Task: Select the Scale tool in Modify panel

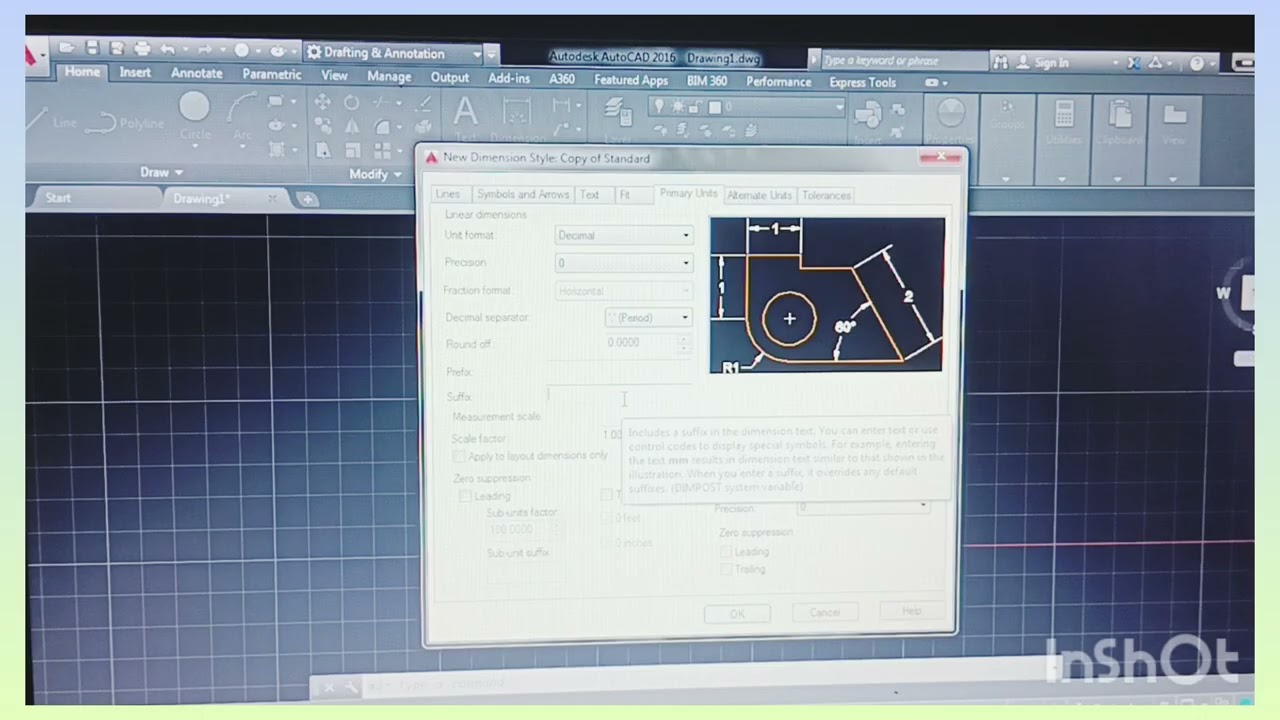Action: pos(352,151)
